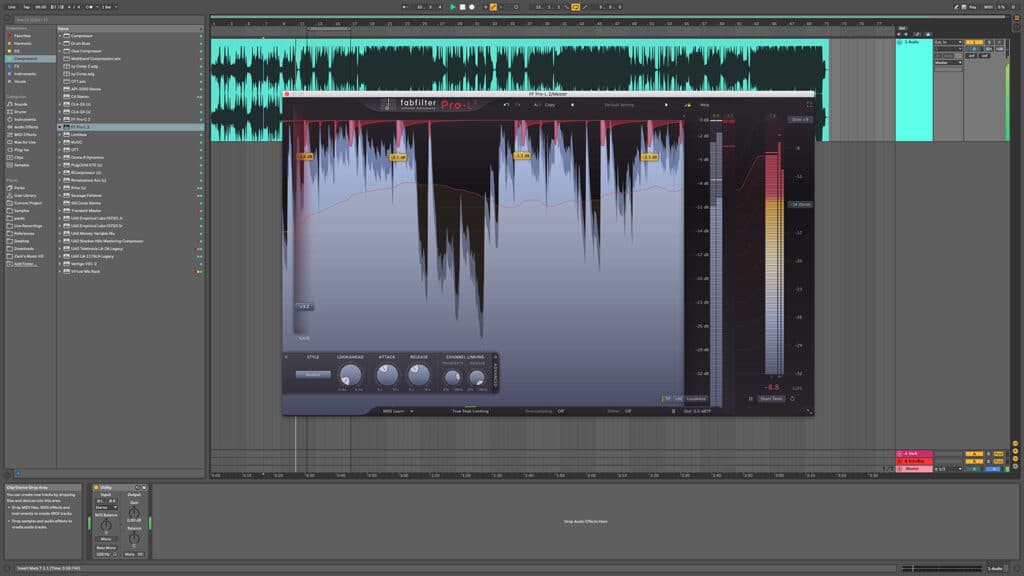Image resolution: width=1024 pixels, height=576 pixels.
Task: Go to next preset in Pro-L 2
Action: 666,104
